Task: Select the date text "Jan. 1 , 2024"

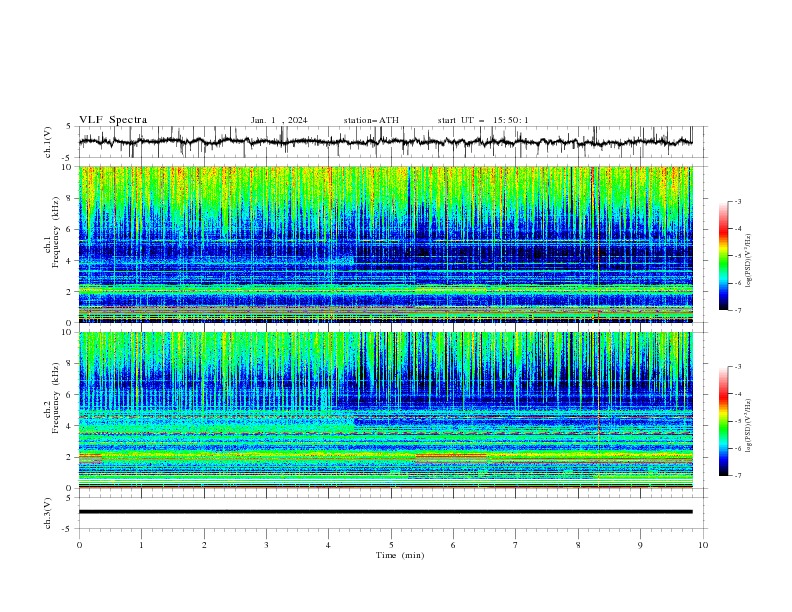Action: pyautogui.click(x=279, y=120)
